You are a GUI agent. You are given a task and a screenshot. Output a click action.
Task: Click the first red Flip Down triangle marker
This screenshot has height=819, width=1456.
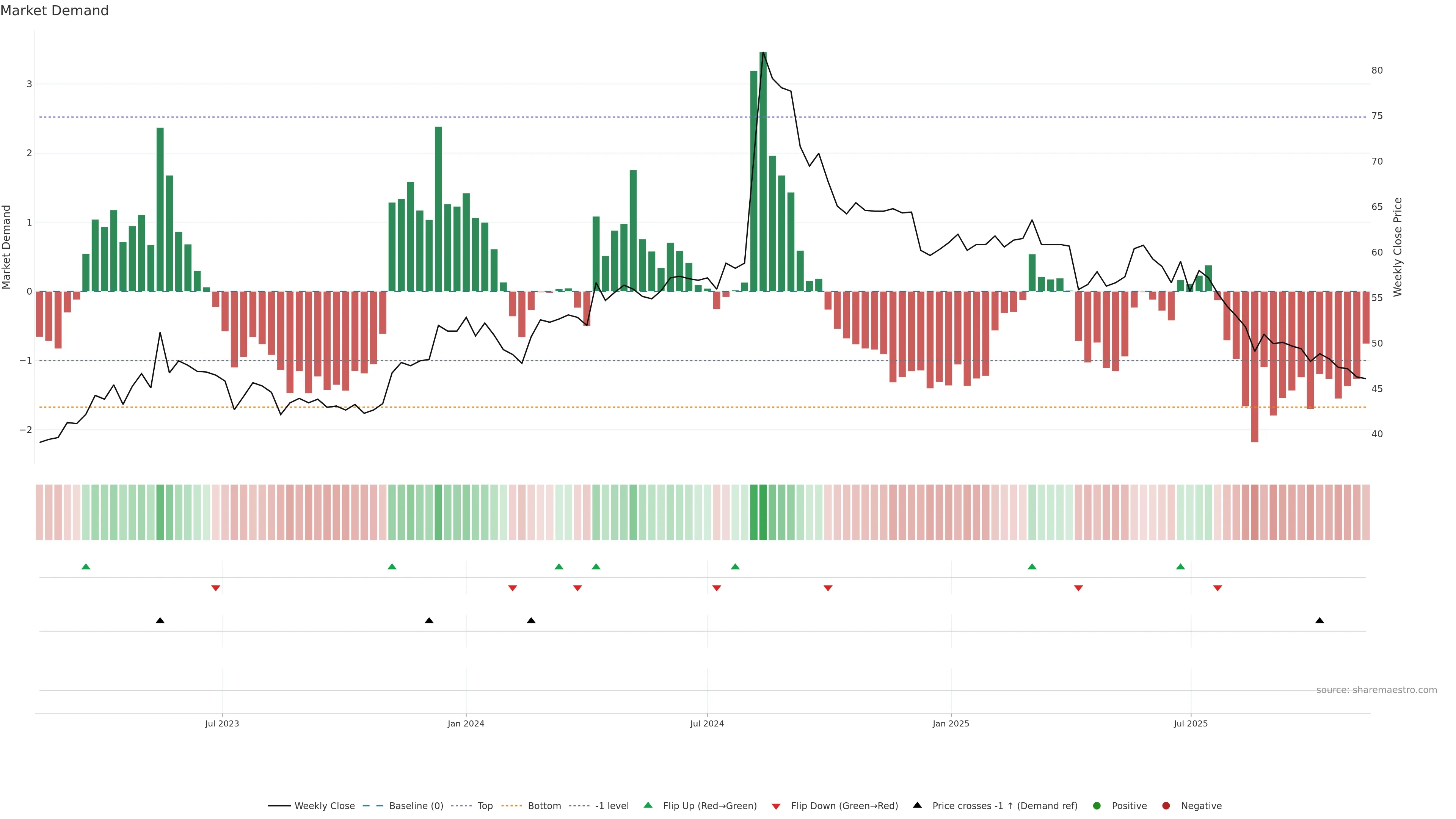[x=215, y=588]
